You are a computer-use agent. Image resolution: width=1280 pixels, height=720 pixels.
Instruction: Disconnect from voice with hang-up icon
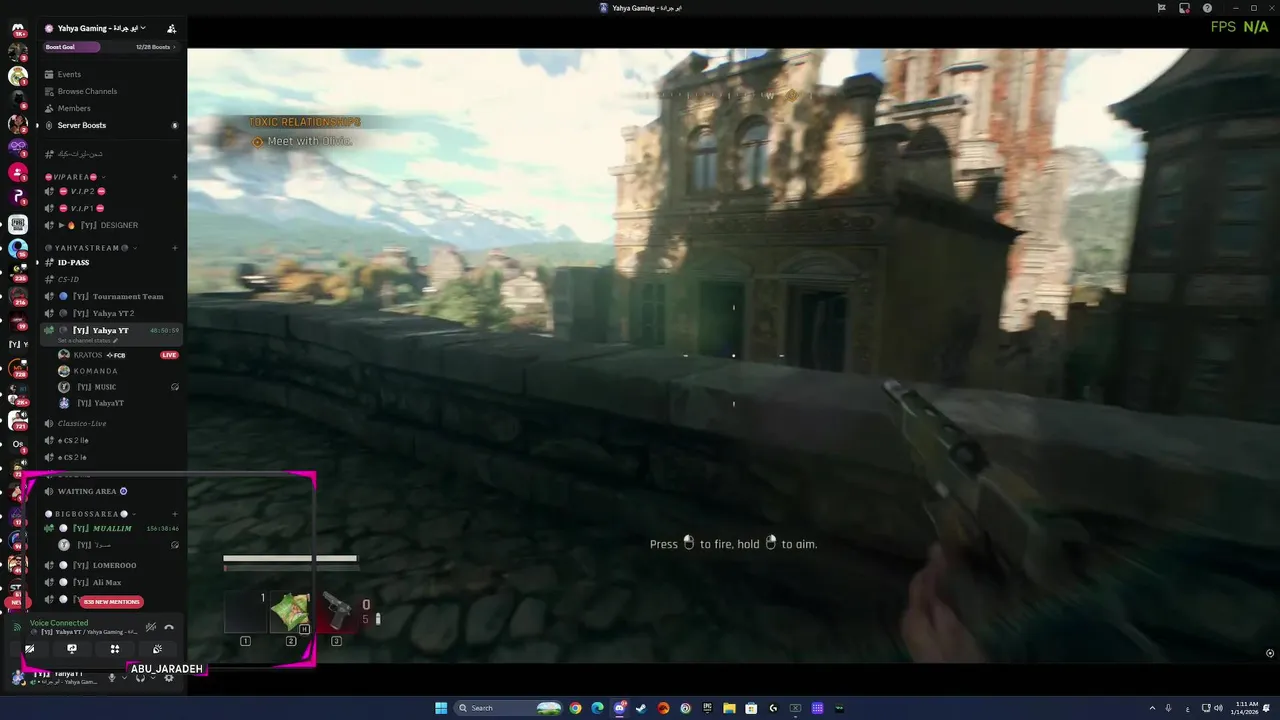[x=169, y=627]
